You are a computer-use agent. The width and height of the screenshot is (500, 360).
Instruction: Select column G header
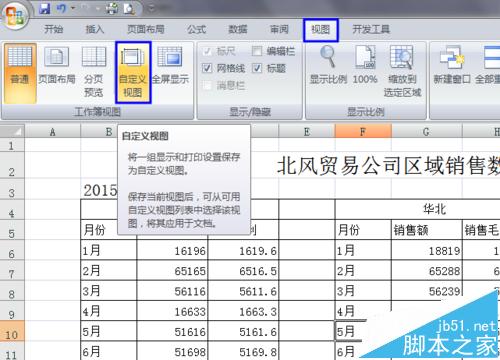[x=427, y=132]
